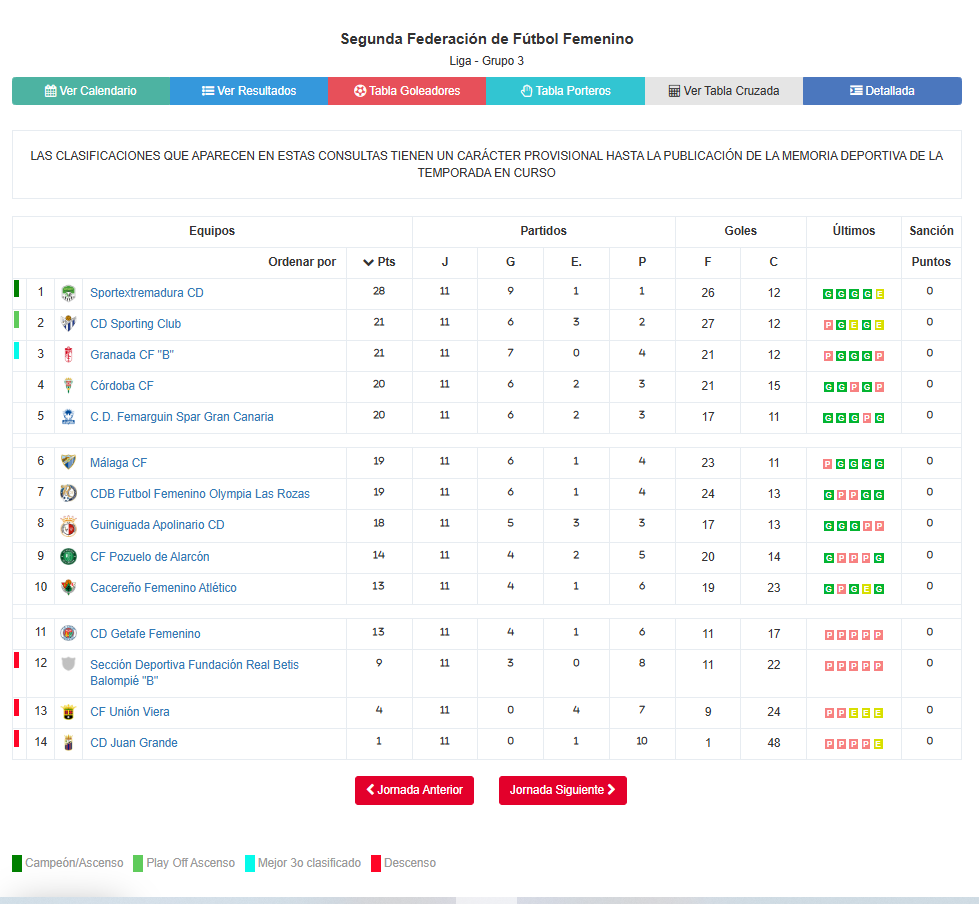Click the Olympia Las Rozas crest icon

(x=69, y=494)
